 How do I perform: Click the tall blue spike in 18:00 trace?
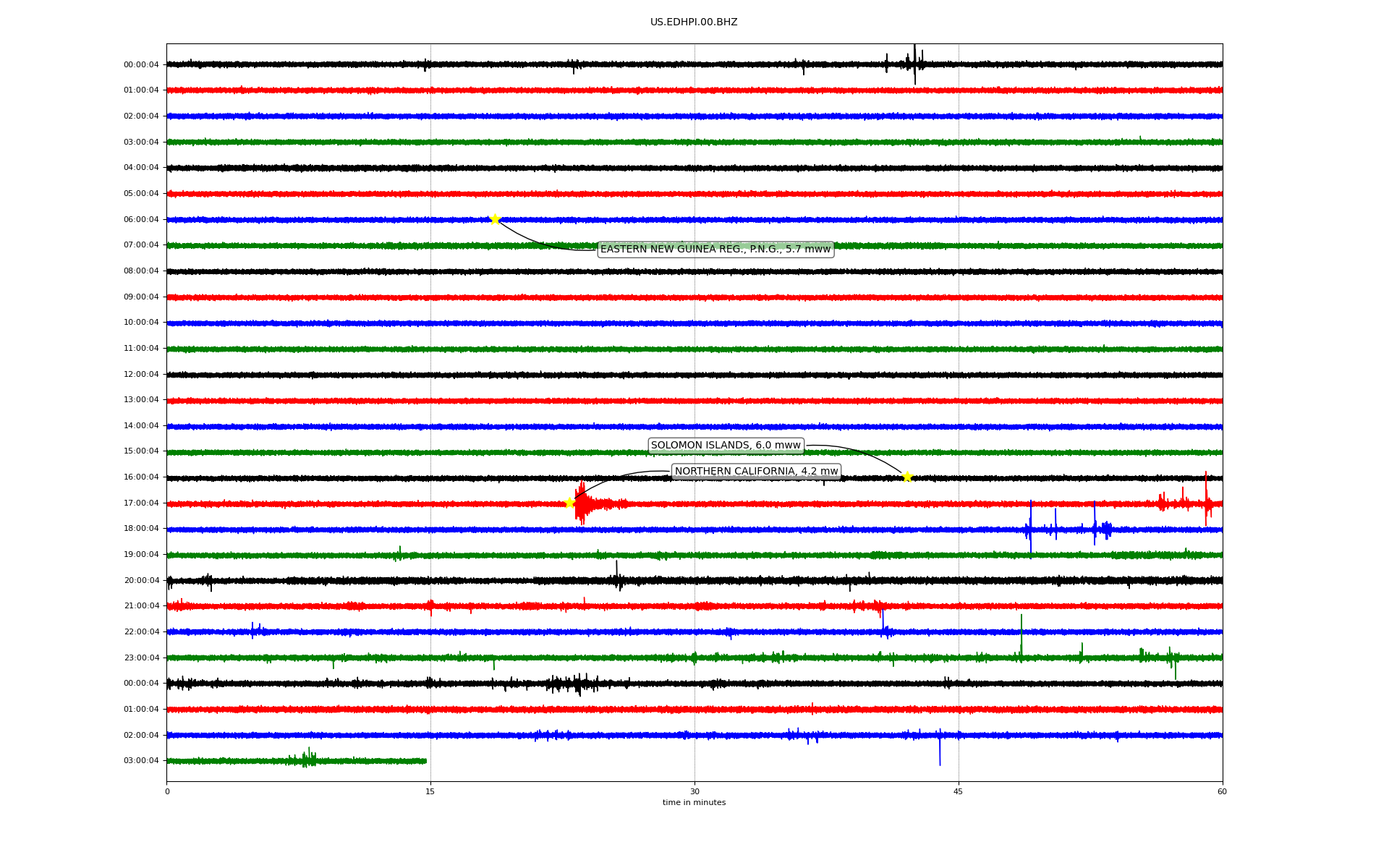(1030, 528)
